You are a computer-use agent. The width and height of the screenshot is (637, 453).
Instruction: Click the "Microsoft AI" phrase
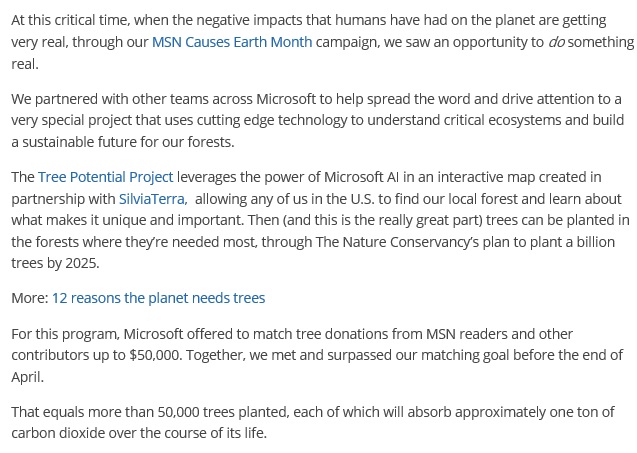tap(361, 177)
